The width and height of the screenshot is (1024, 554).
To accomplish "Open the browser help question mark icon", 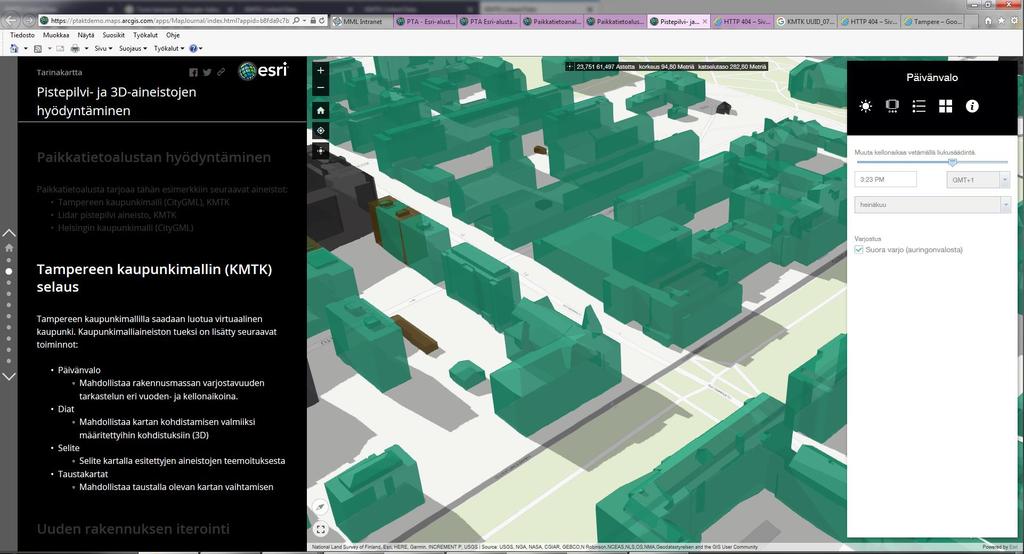I will [193, 48].
